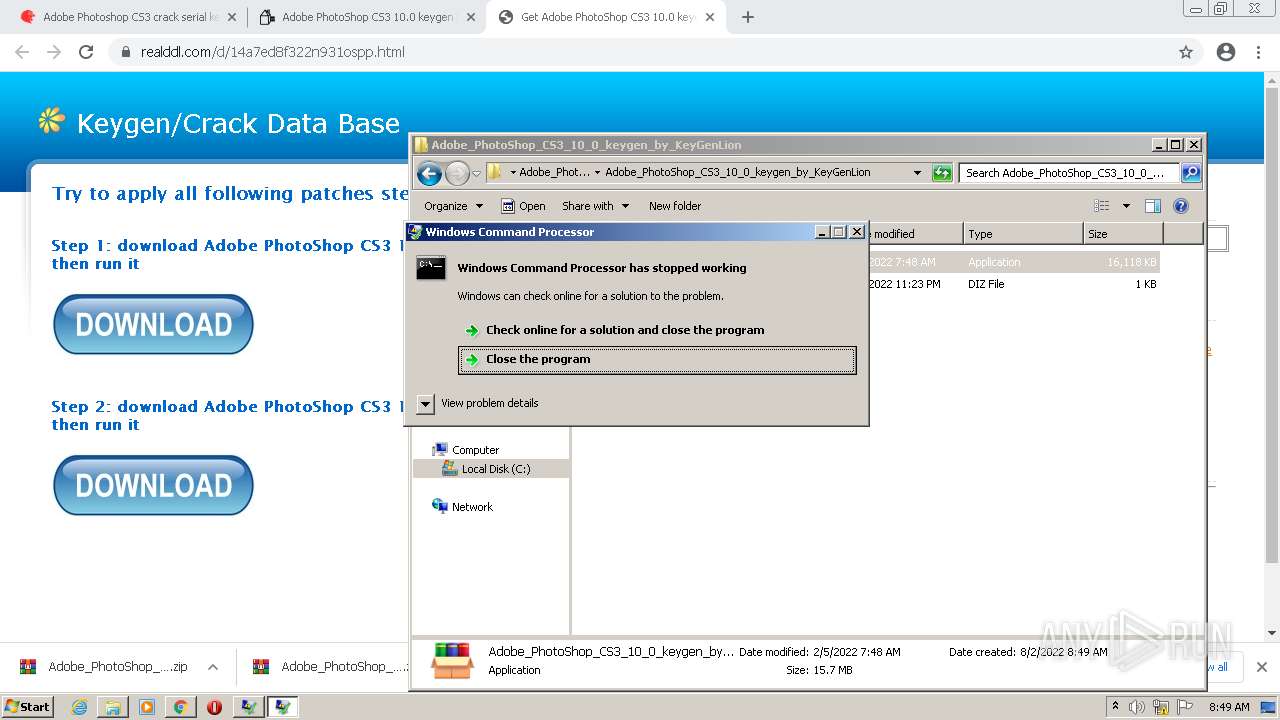Open Windows Explorer from taskbar

pyautogui.click(x=113, y=707)
